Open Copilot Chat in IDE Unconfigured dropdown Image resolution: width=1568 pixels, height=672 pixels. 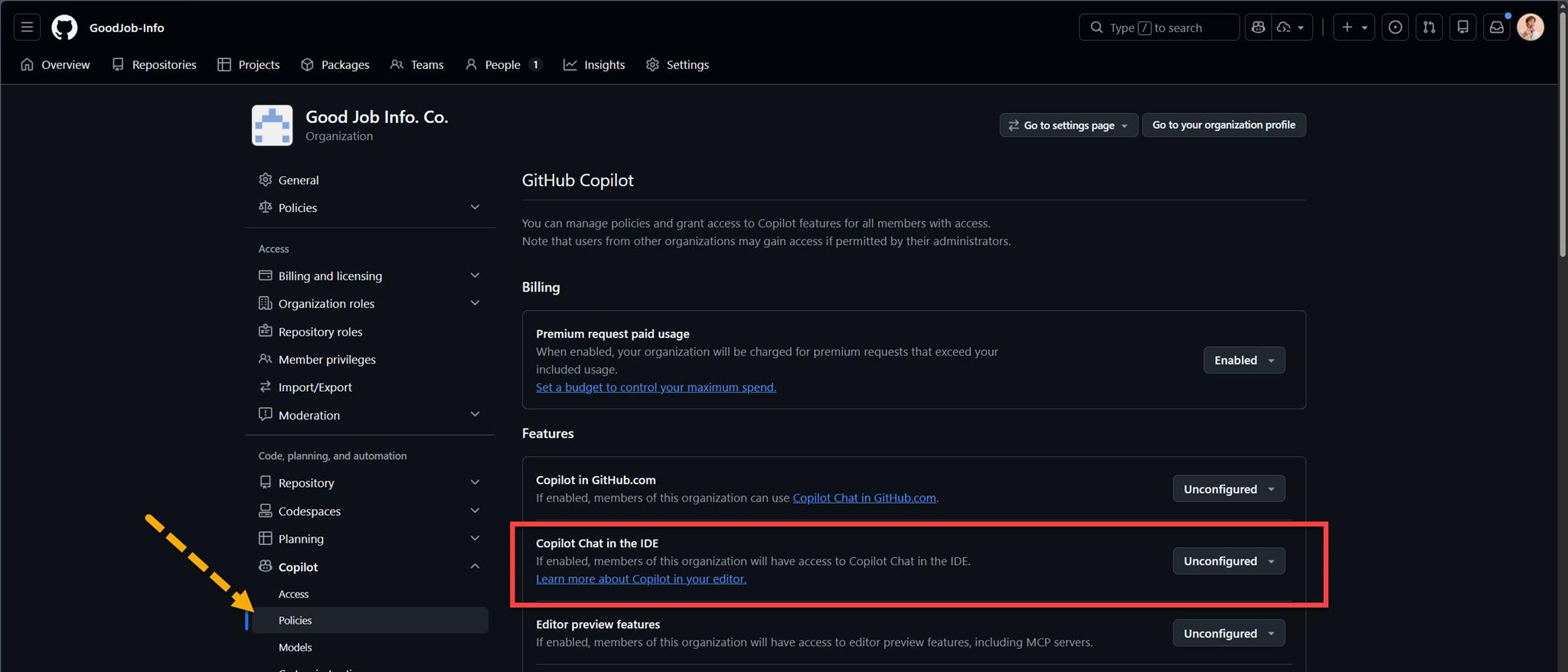[x=1228, y=561]
